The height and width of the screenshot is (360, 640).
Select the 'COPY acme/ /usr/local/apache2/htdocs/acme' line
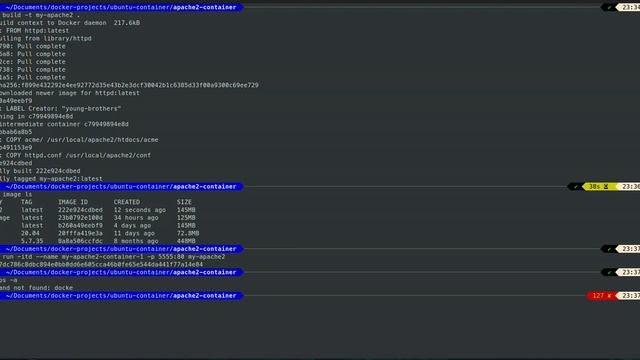(x=82, y=140)
